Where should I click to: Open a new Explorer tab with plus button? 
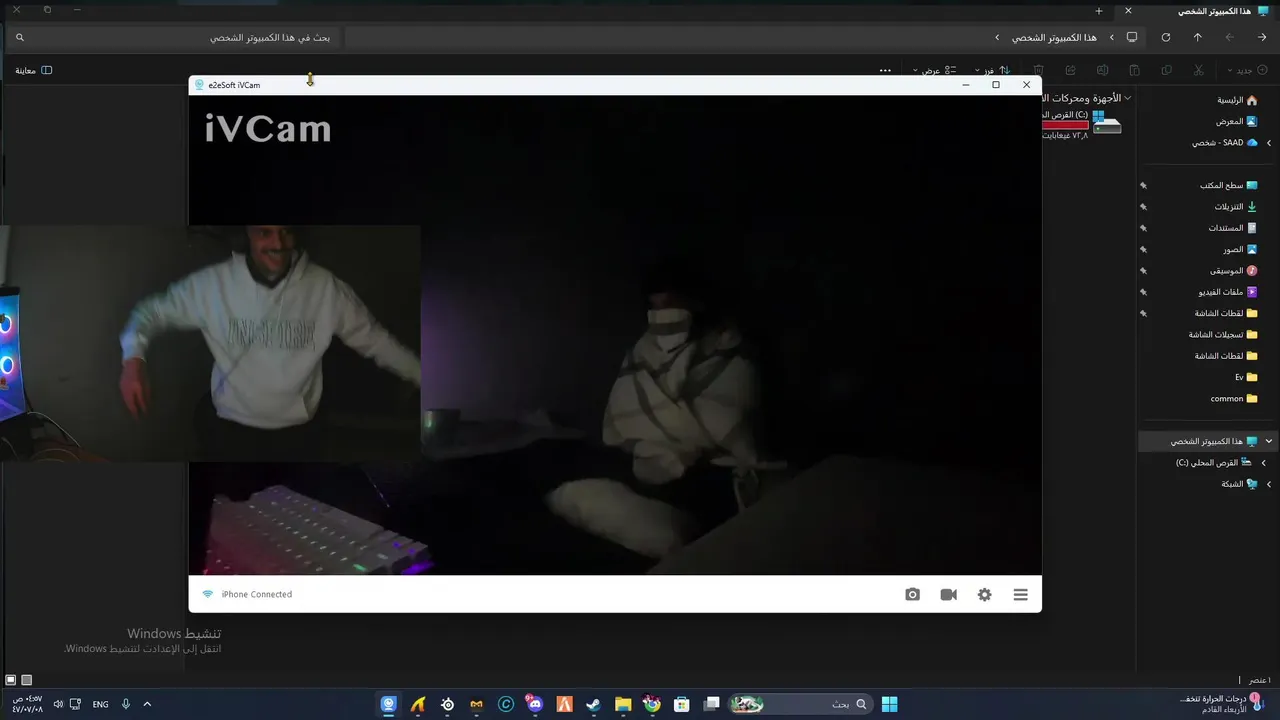click(x=1098, y=11)
